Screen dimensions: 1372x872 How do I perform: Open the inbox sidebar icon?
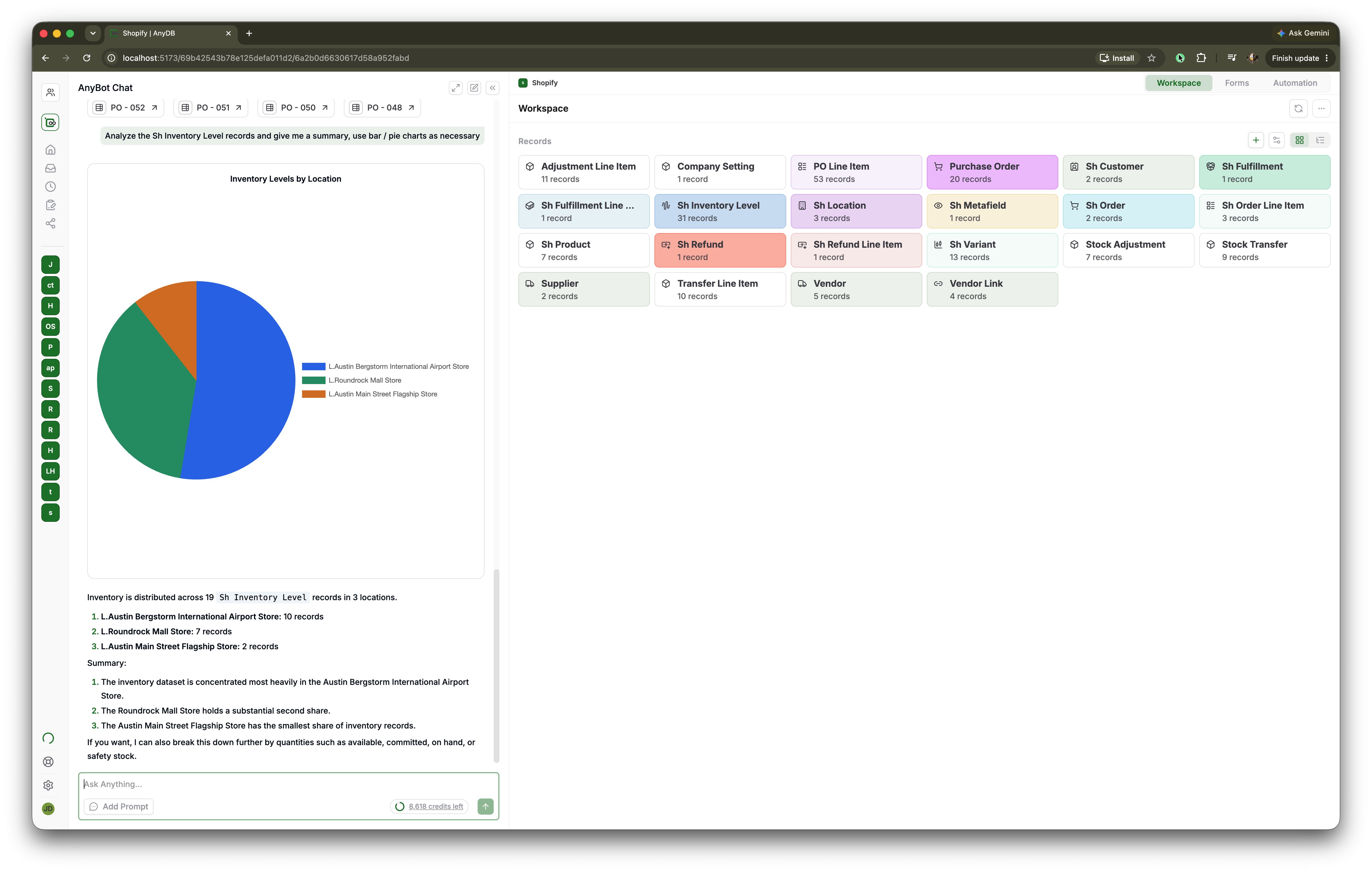click(x=50, y=168)
